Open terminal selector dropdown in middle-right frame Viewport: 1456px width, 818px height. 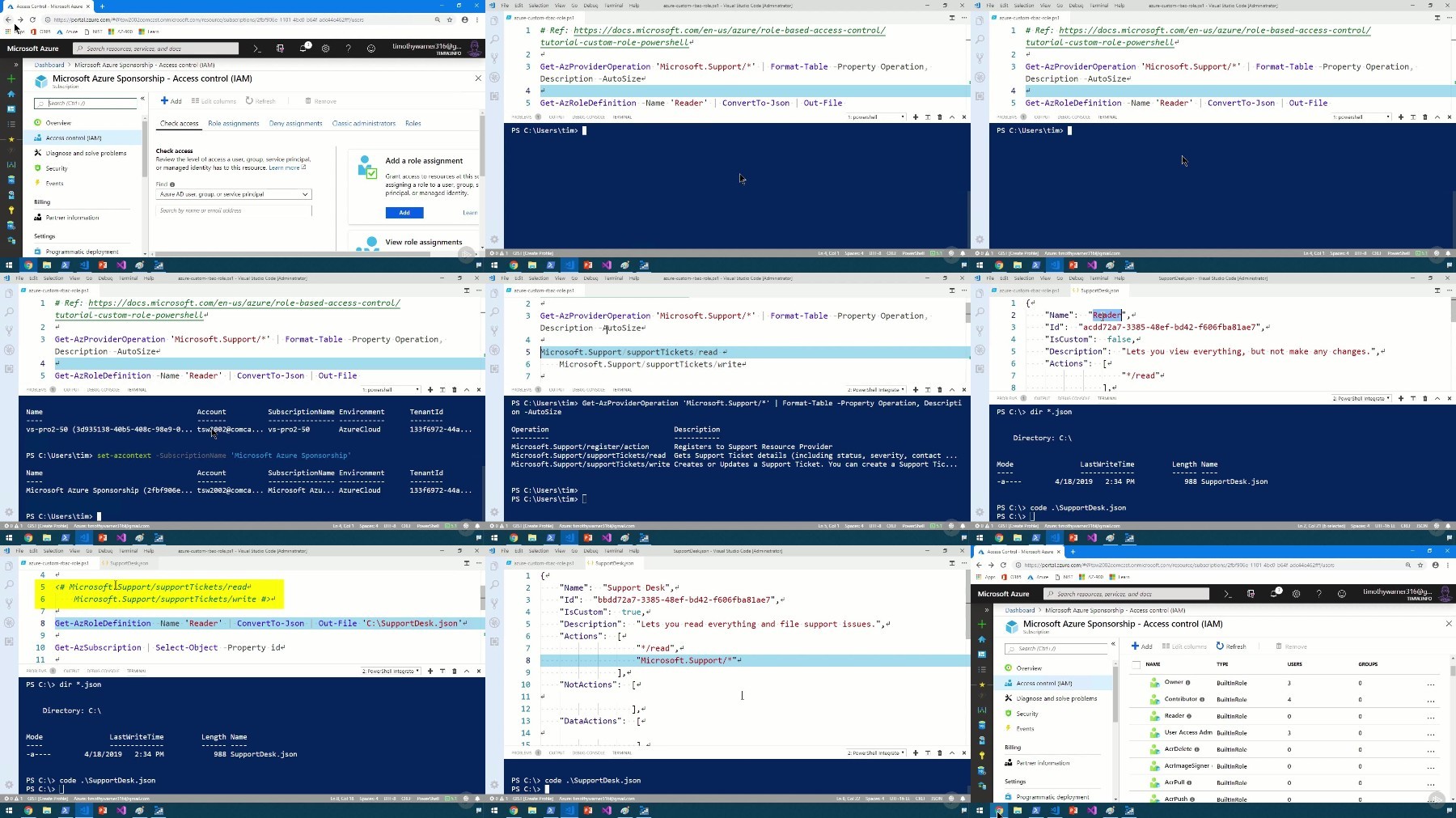(x=1361, y=399)
